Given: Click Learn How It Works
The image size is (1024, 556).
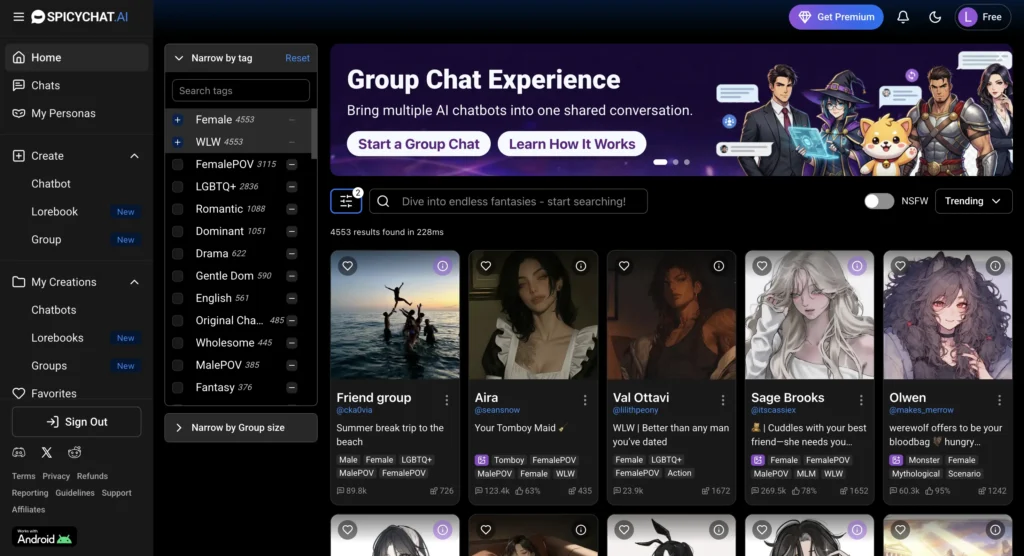Looking at the screenshot, I should [572, 144].
